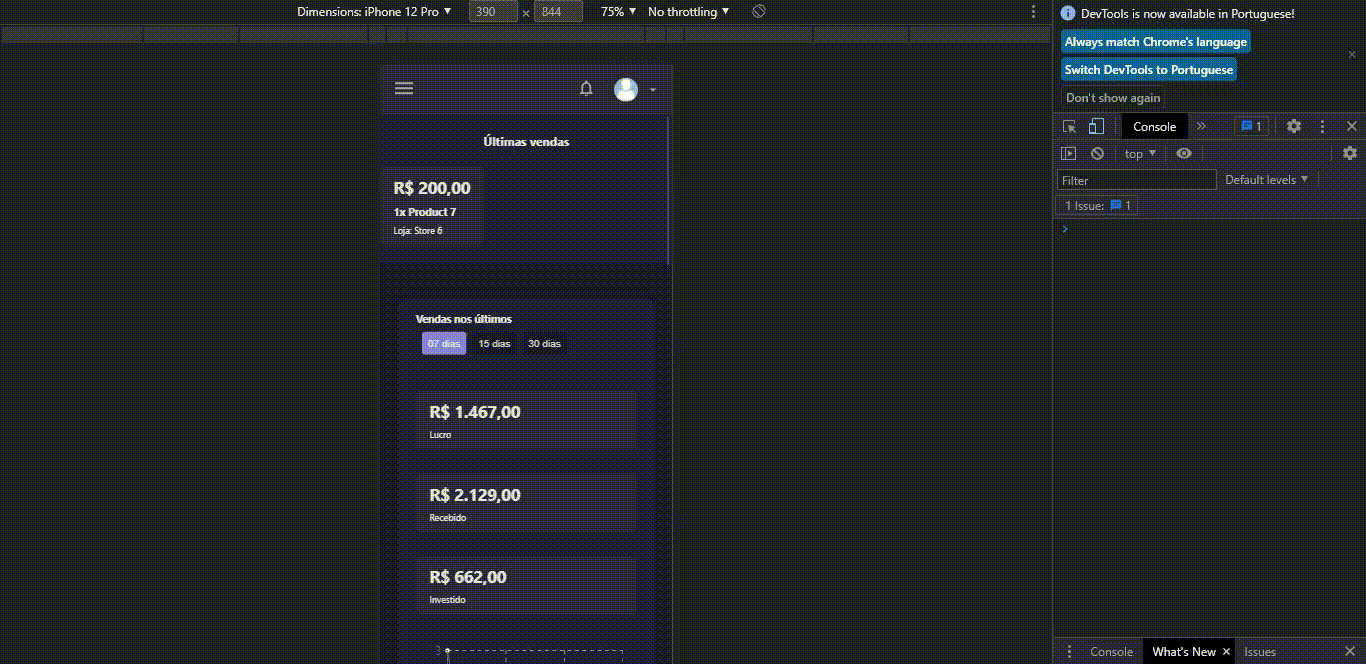Open the No throttling dropdown
This screenshot has height=664, width=1366.
(689, 12)
